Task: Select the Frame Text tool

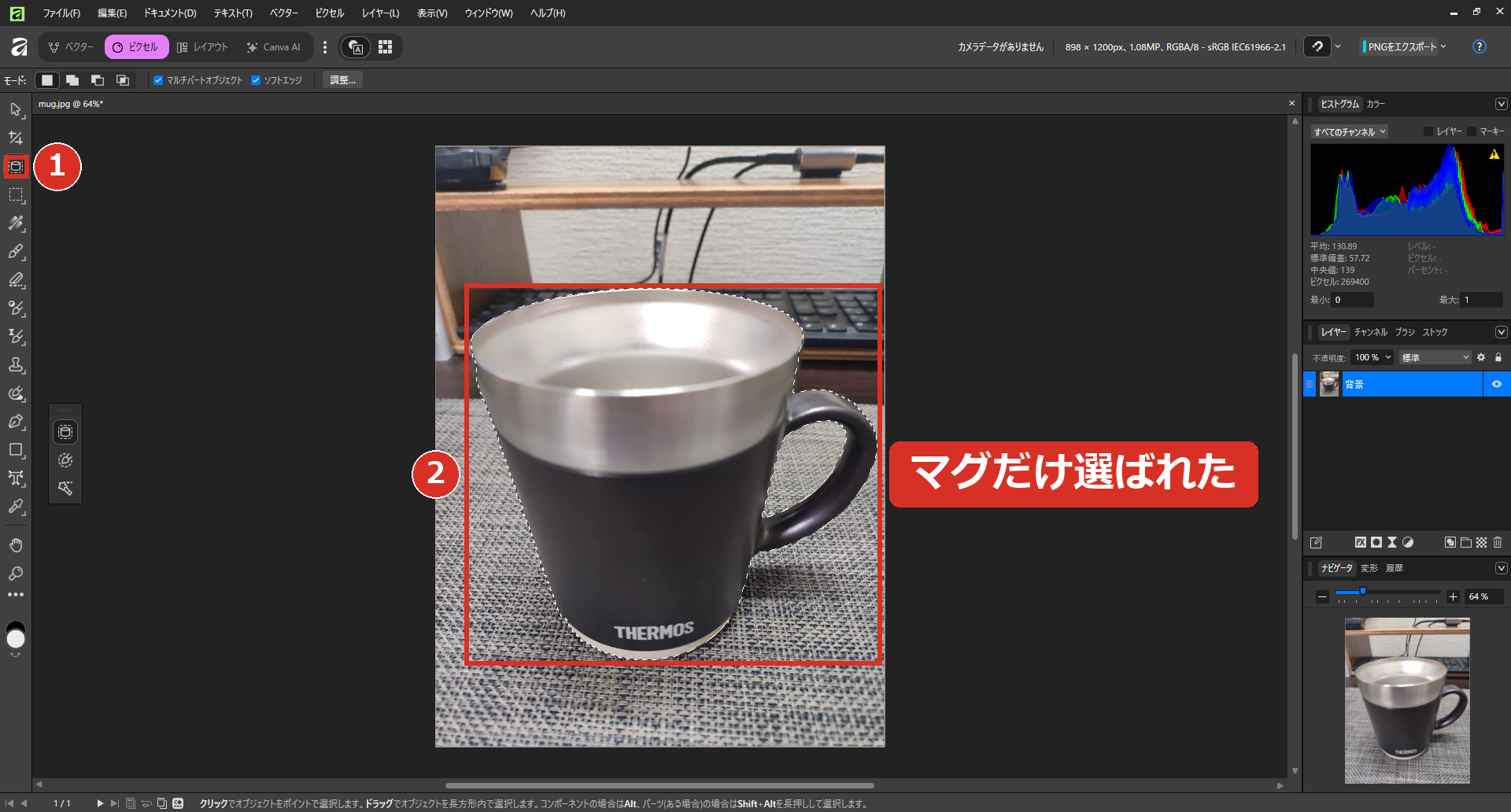Action: pyautogui.click(x=16, y=478)
